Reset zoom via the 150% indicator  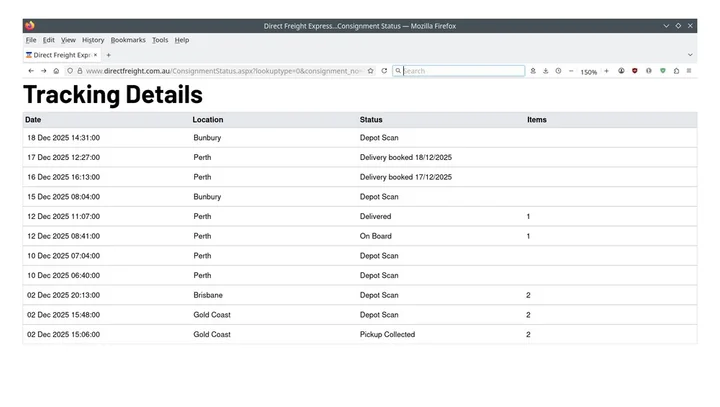click(x=589, y=72)
